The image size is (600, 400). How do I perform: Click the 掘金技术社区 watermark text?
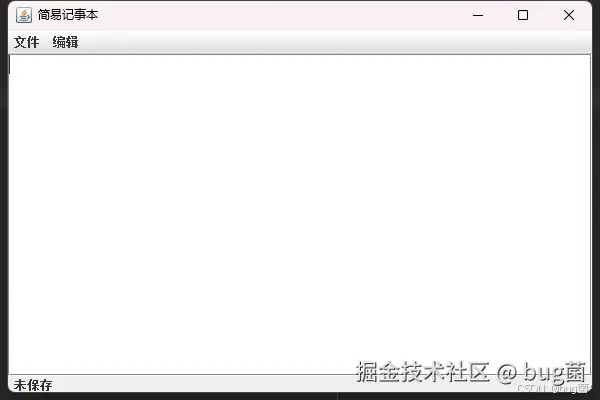coord(422,372)
